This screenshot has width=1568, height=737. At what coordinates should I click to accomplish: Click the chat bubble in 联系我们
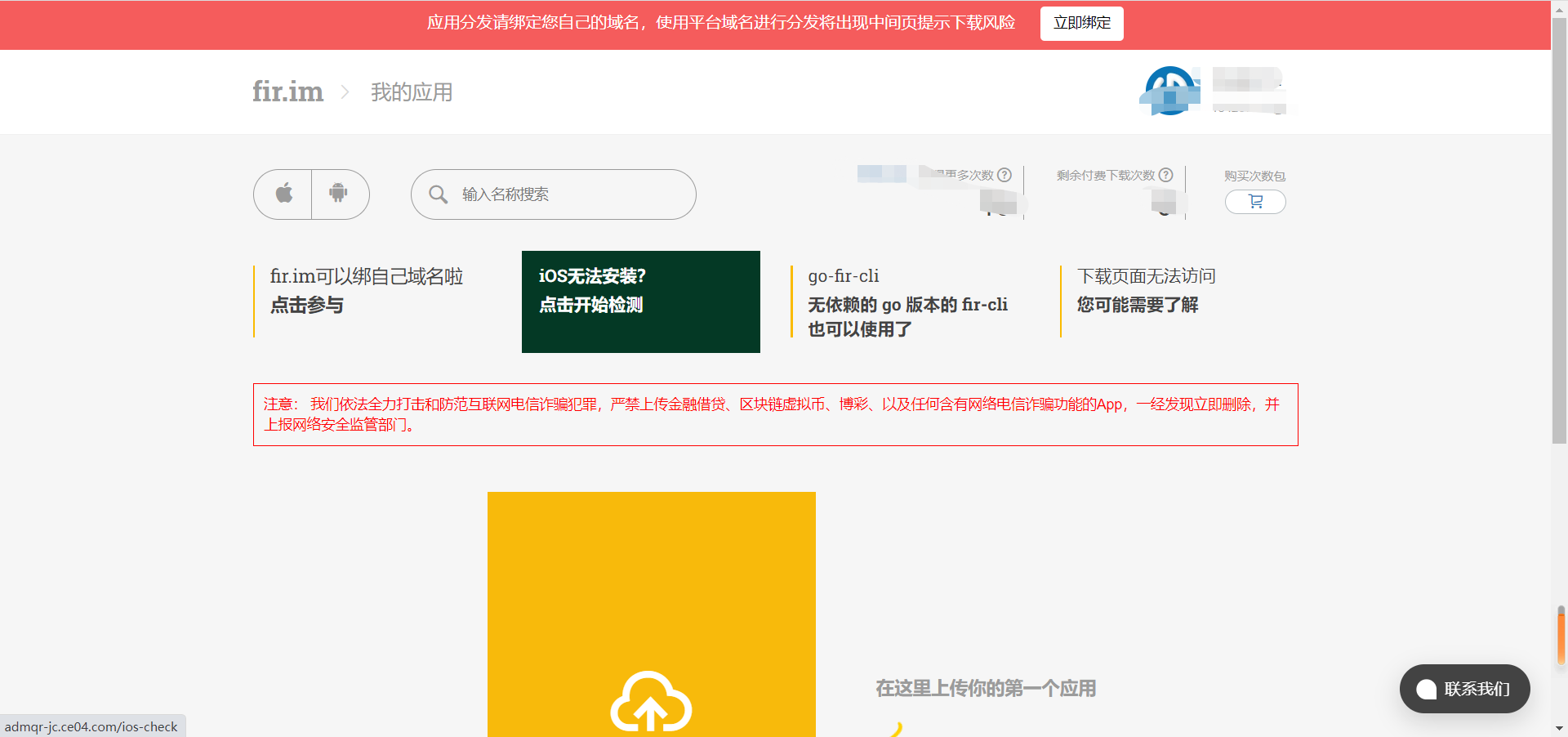point(1426,689)
